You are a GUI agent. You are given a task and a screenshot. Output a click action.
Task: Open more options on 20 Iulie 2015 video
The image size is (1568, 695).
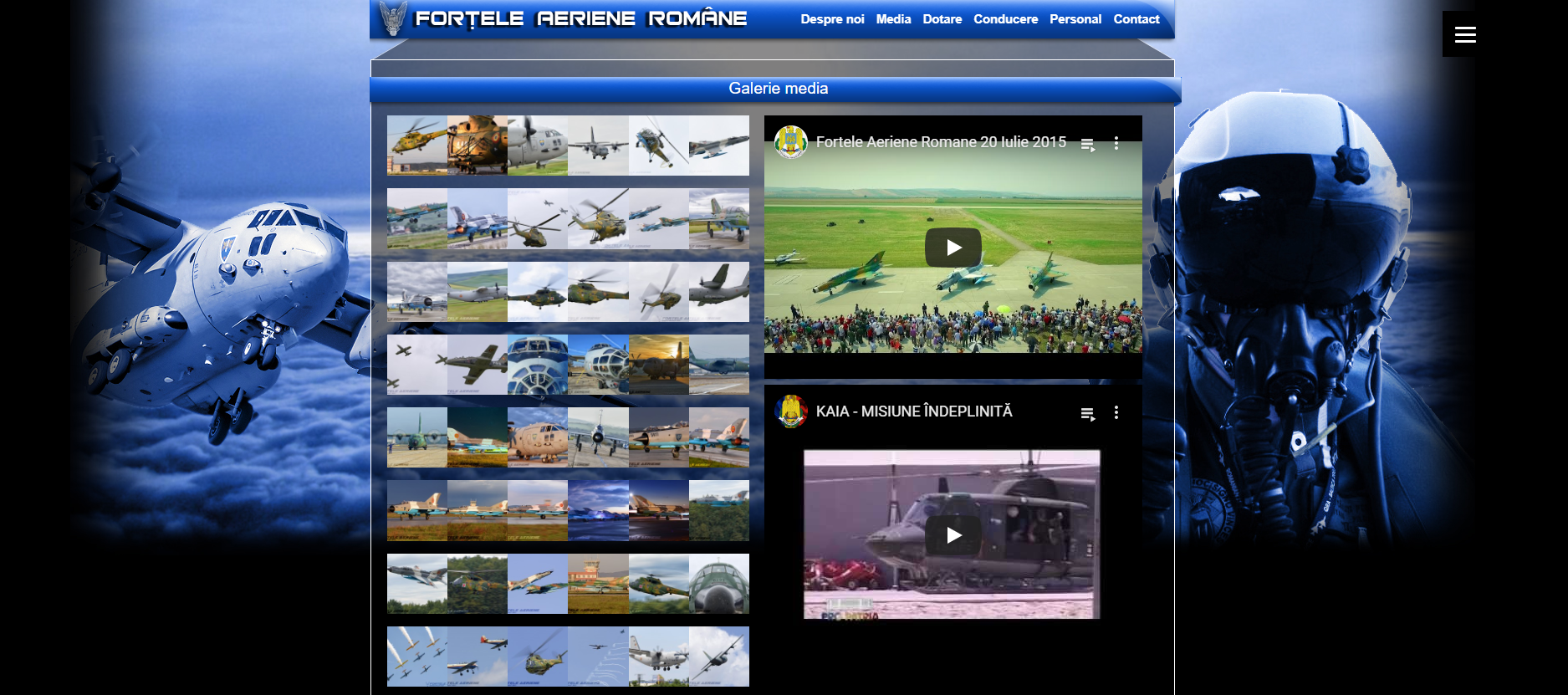[1116, 143]
